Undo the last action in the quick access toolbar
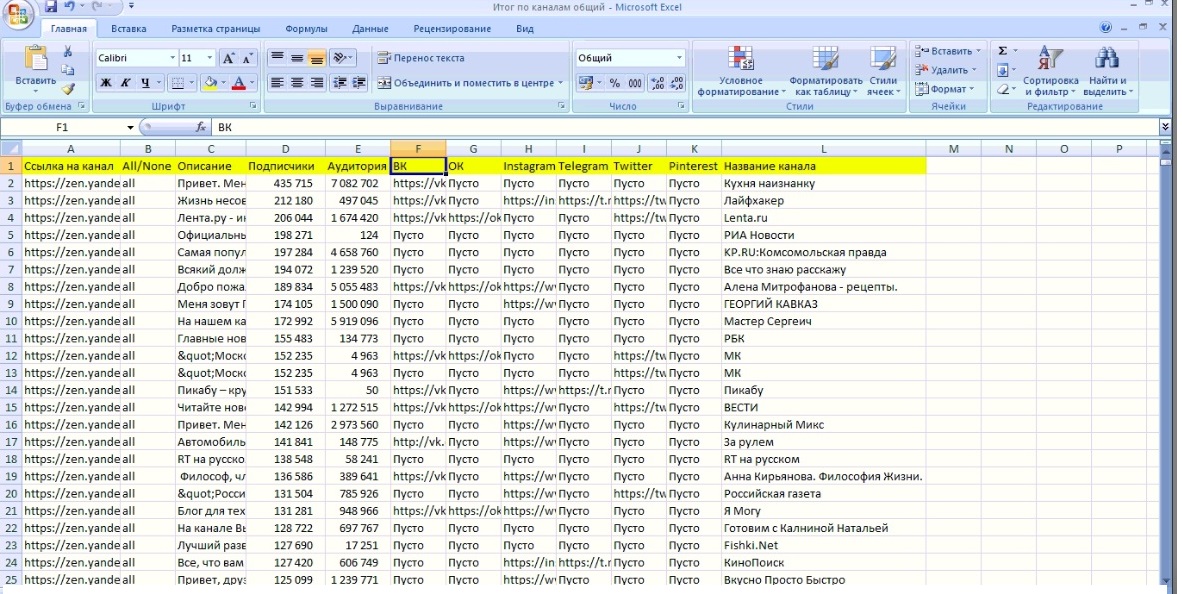The image size is (1182, 594). [69, 7]
